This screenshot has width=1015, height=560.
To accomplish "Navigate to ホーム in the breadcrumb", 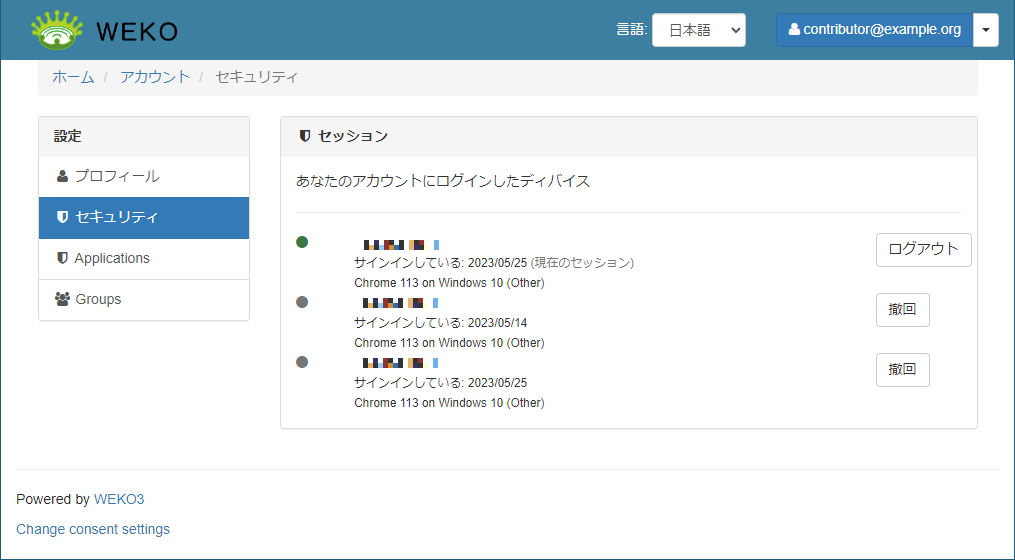I will (x=73, y=77).
